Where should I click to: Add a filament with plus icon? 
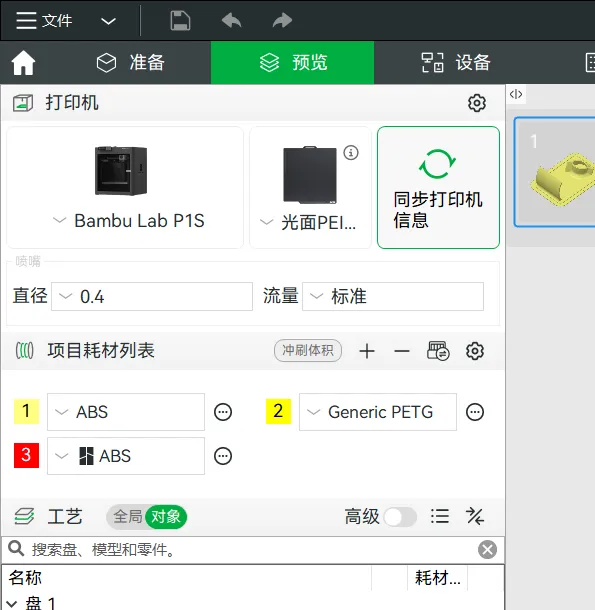[x=367, y=351]
